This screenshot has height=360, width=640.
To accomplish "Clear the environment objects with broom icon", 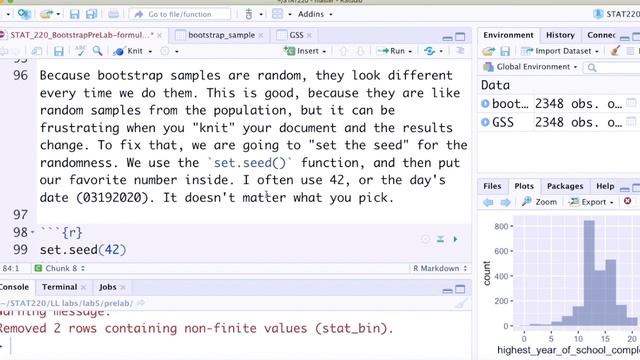I will tap(616, 51).
